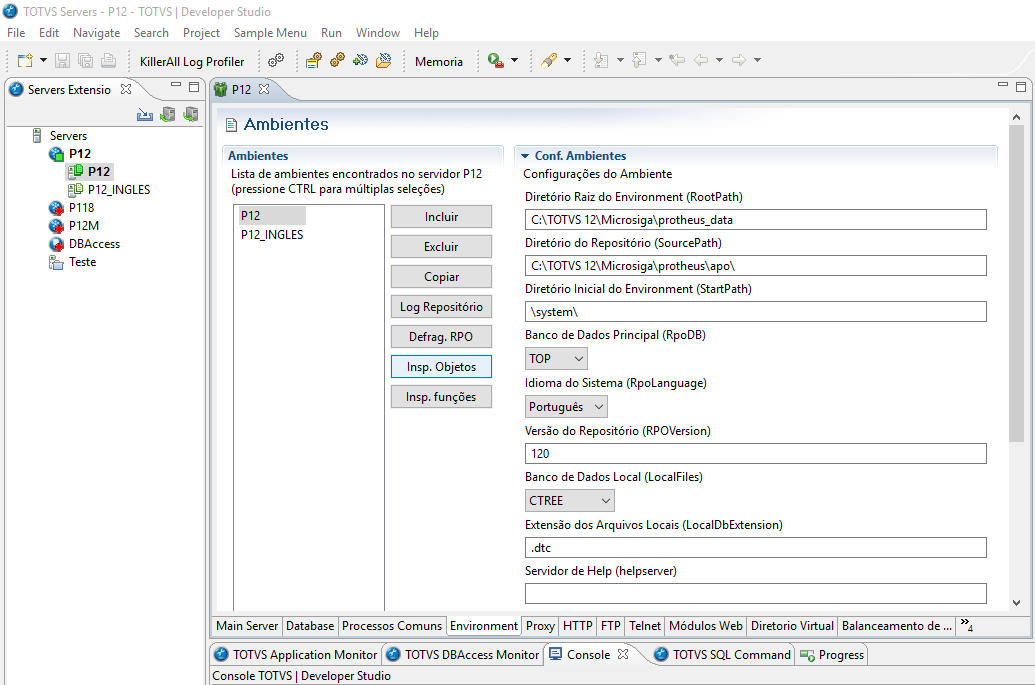
Task: Click the orange pen toolbar icon
Action: click(x=549, y=61)
